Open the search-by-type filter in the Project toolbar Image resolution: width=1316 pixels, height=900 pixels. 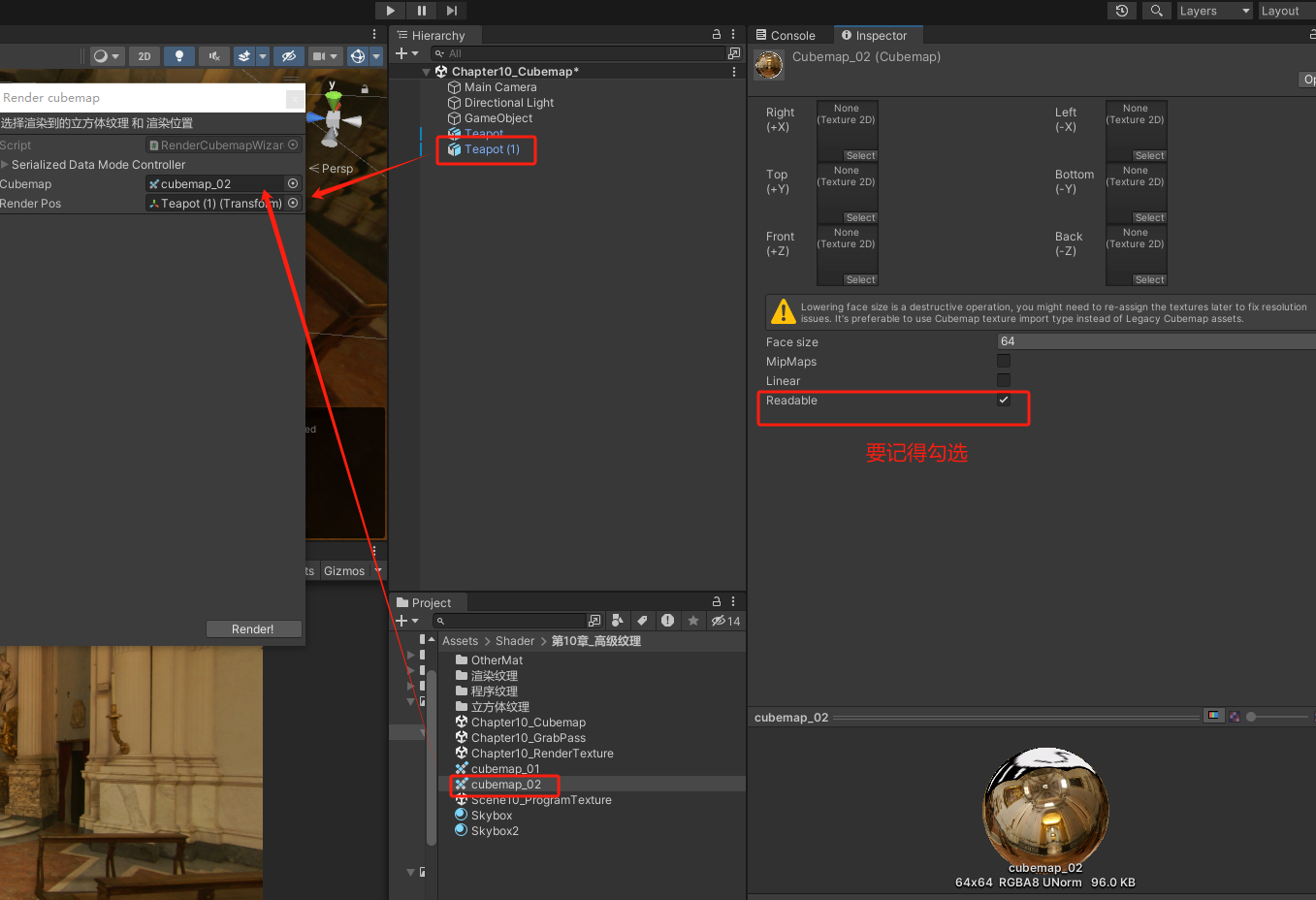(618, 621)
